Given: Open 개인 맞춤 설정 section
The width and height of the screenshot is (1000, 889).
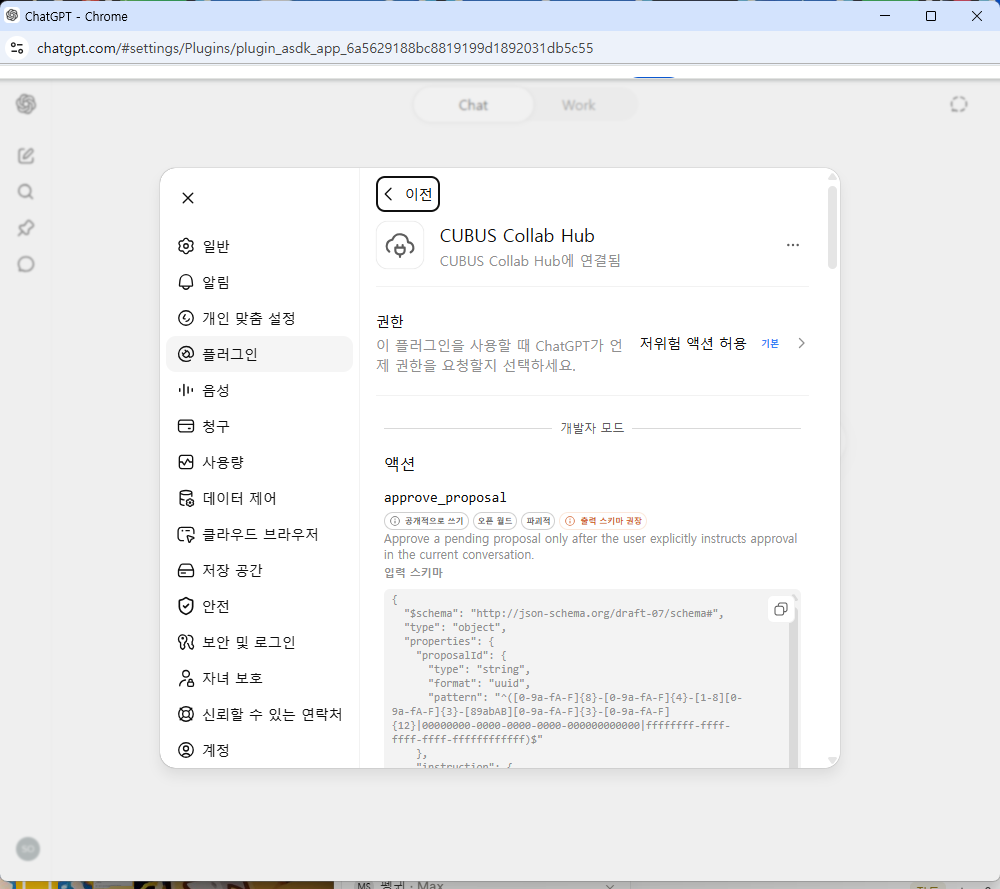Looking at the screenshot, I should point(259,318).
